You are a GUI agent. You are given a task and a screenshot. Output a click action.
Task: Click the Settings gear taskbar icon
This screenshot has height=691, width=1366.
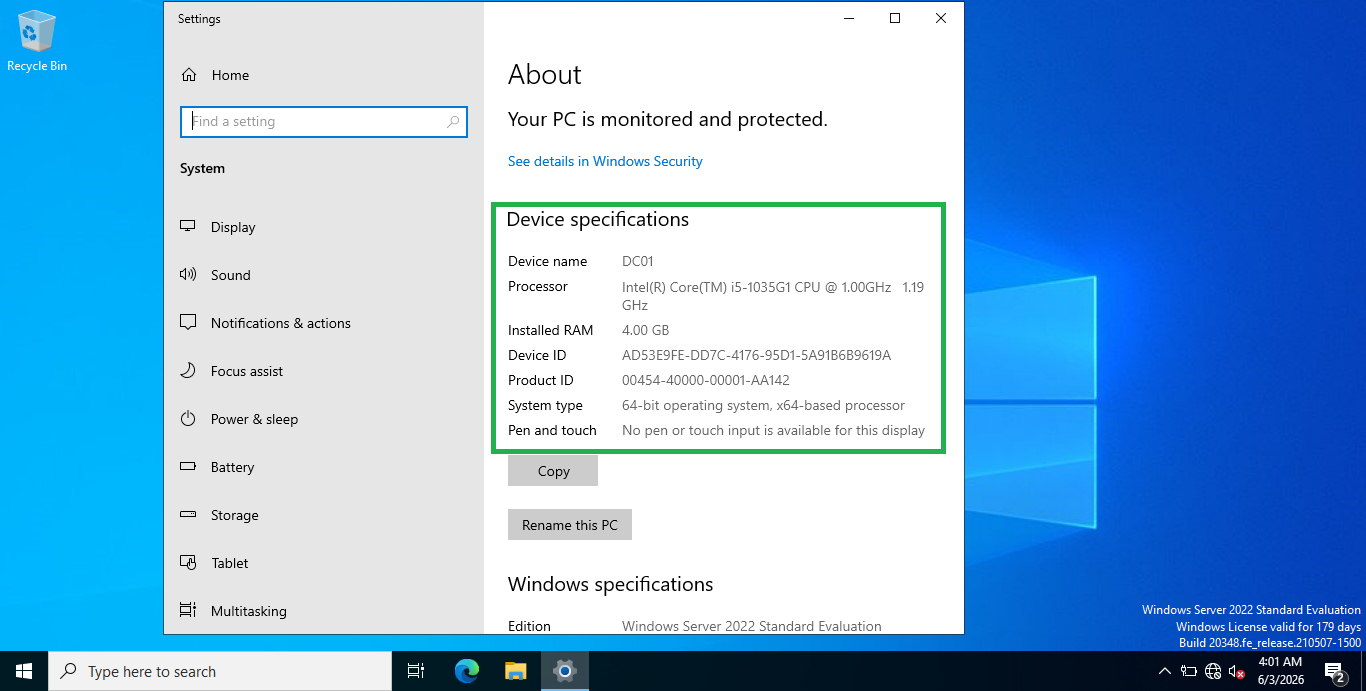click(x=565, y=671)
